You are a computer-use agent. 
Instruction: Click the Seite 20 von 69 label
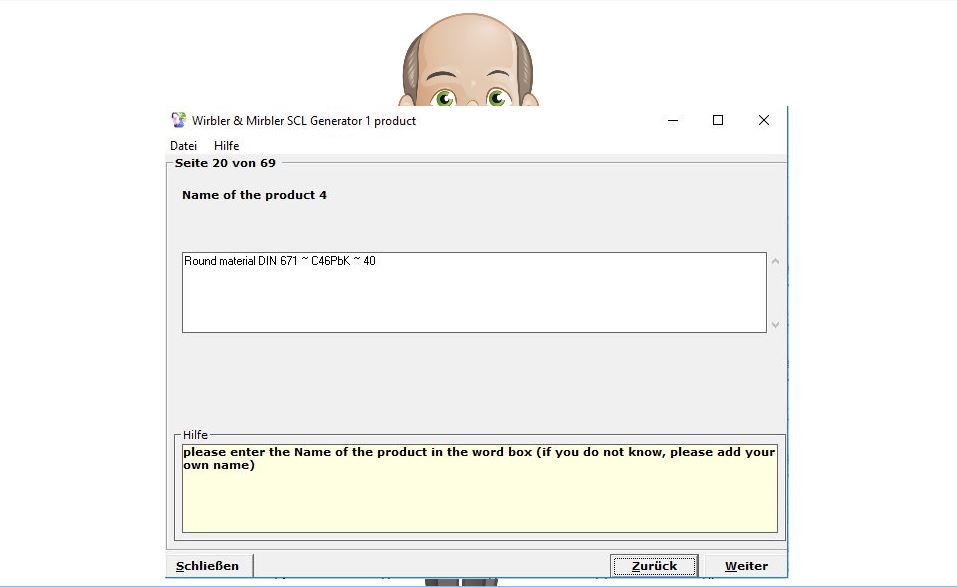coord(225,162)
